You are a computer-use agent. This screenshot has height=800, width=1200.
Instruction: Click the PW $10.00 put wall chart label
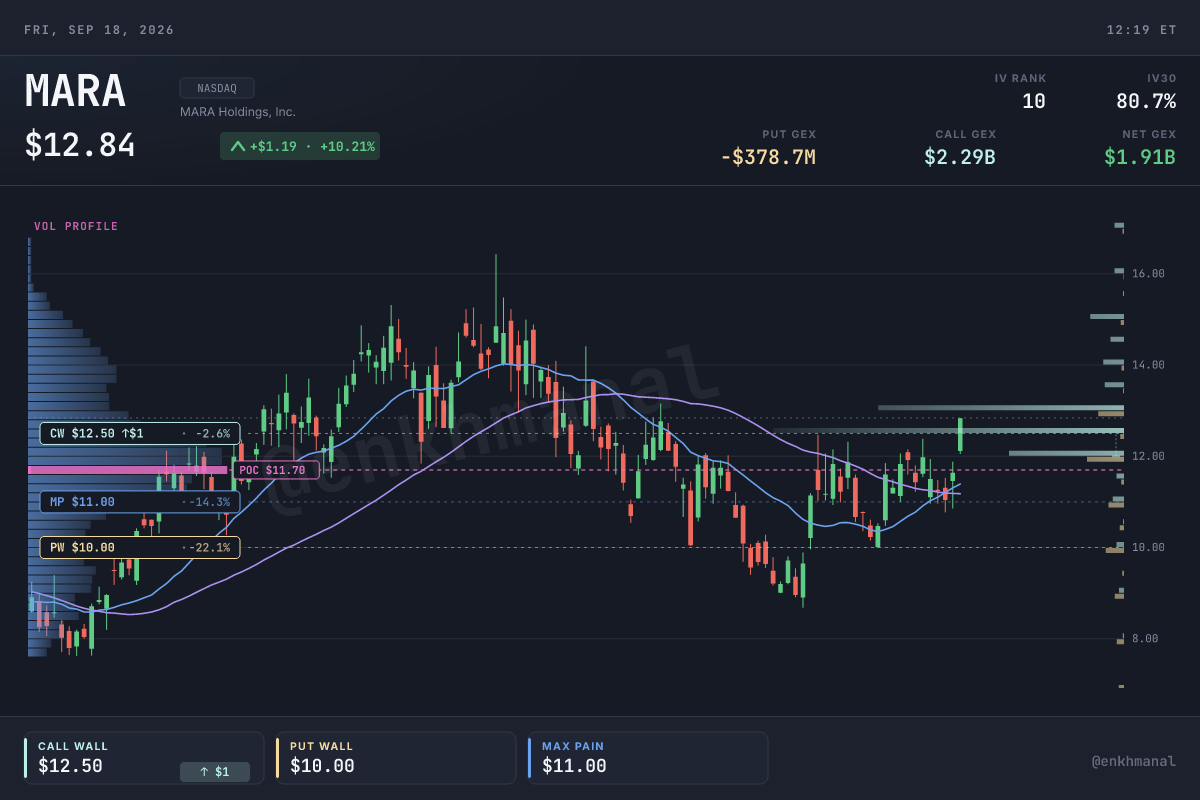coord(140,547)
